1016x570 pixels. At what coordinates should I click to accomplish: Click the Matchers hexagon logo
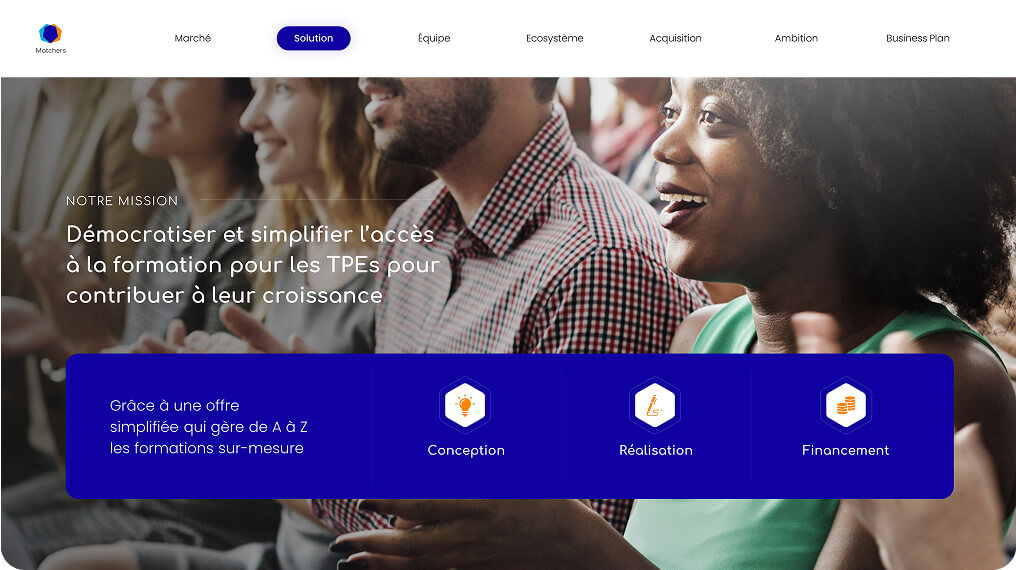click(x=50, y=33)
